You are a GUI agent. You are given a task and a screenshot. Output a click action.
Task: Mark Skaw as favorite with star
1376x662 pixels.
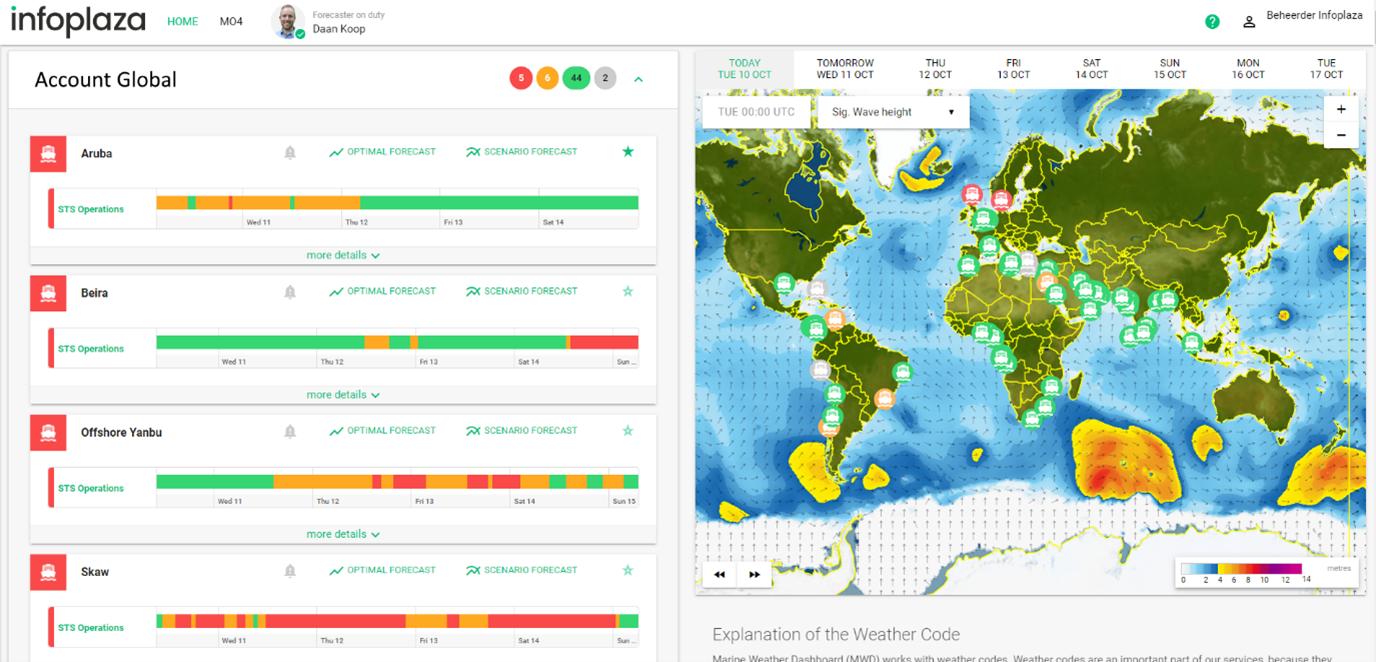point(628,570)
